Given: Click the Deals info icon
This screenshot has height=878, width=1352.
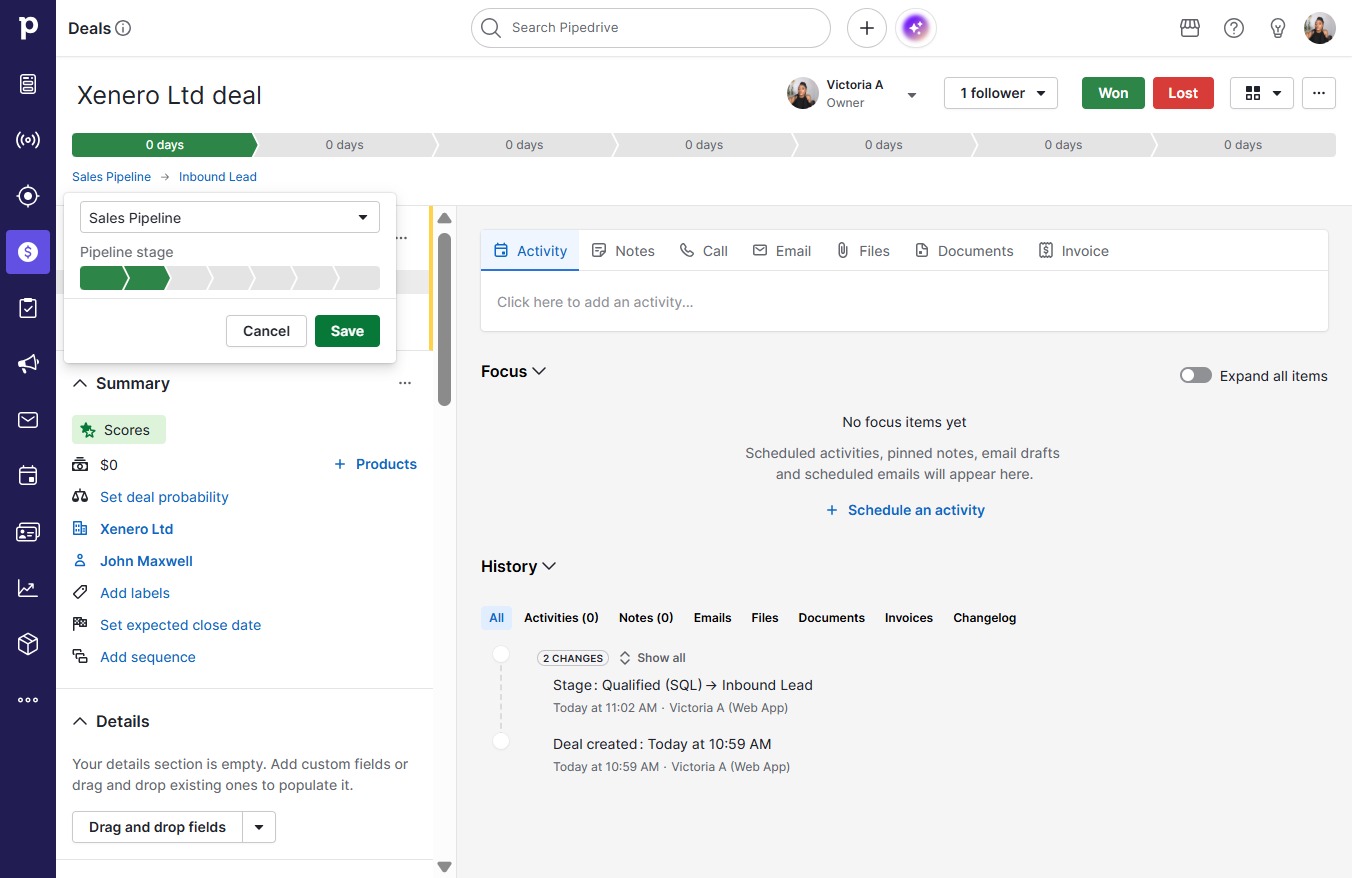Looking at the screenshot, I should pos(124,28).
